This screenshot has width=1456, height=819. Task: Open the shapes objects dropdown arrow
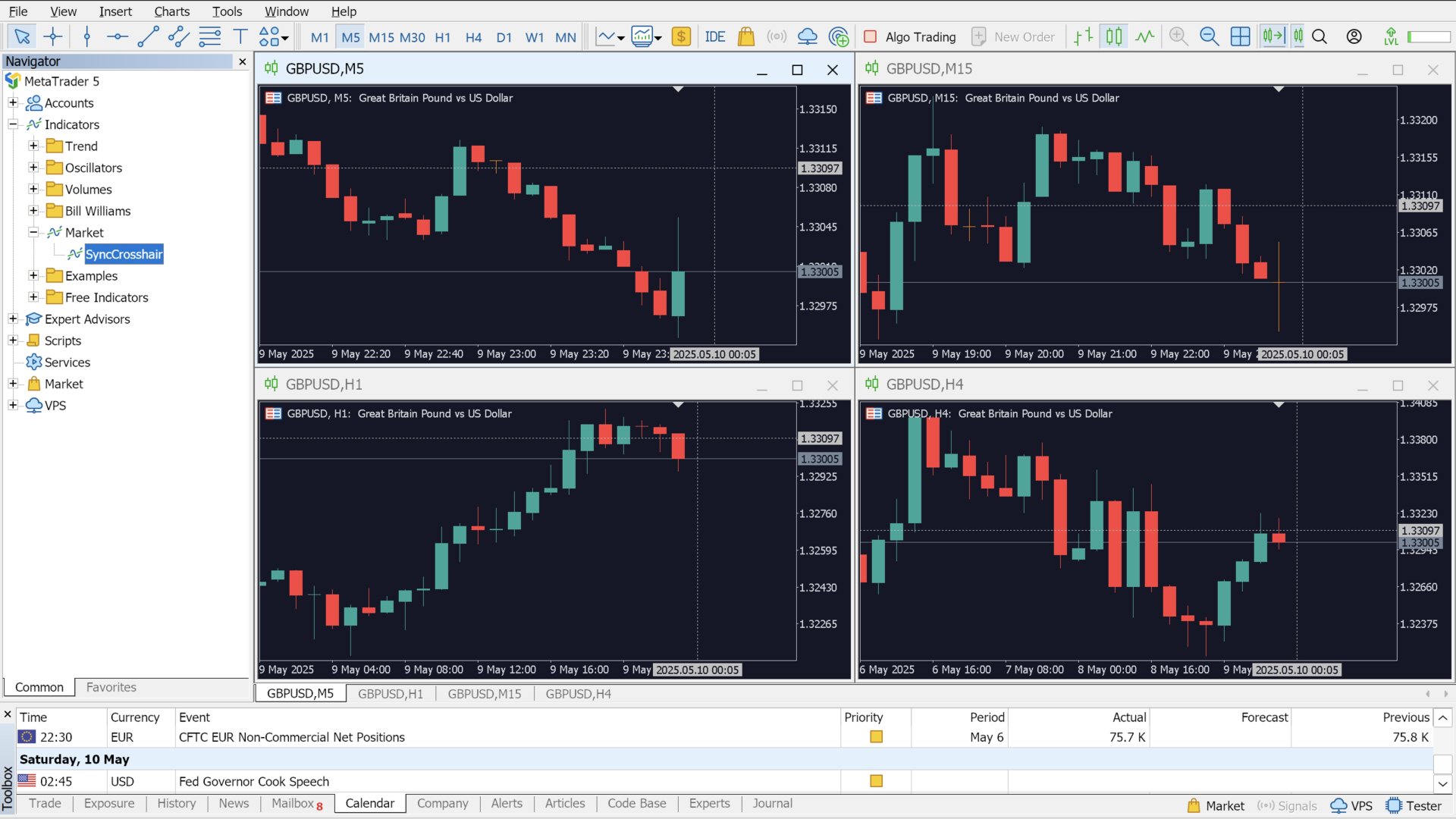[x=285, y=37]
